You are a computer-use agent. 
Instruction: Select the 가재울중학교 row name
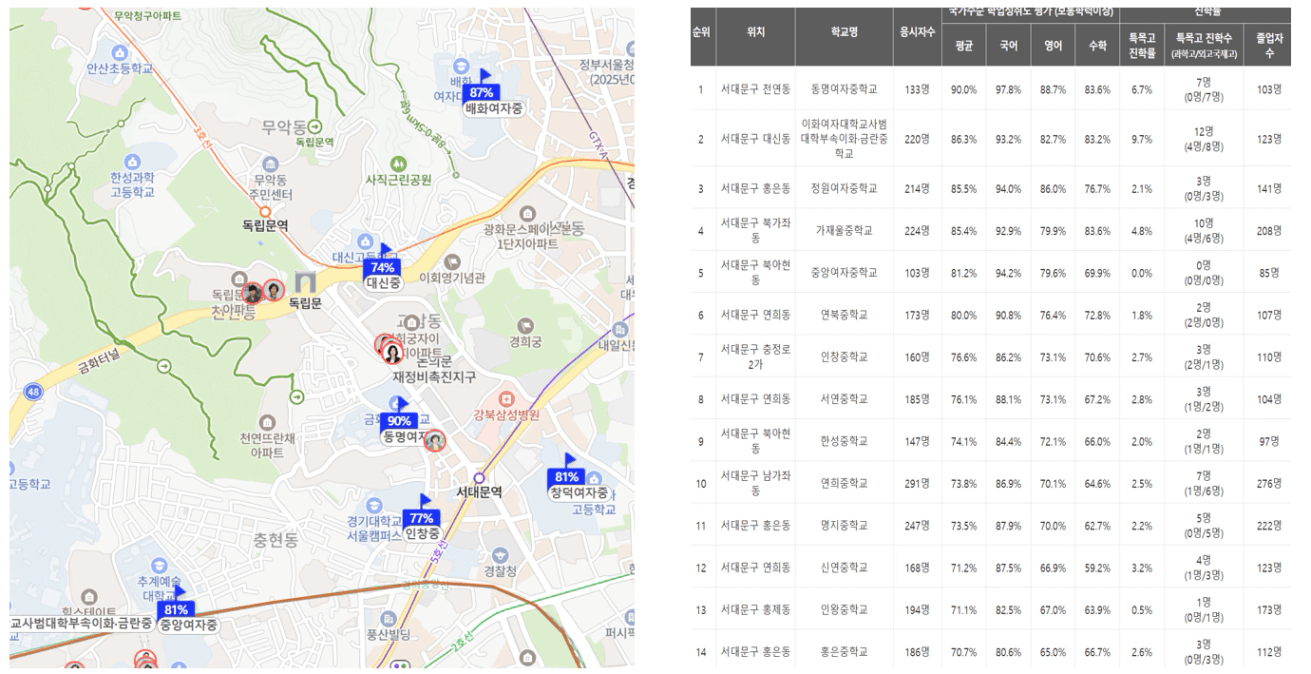pos(844,231)
